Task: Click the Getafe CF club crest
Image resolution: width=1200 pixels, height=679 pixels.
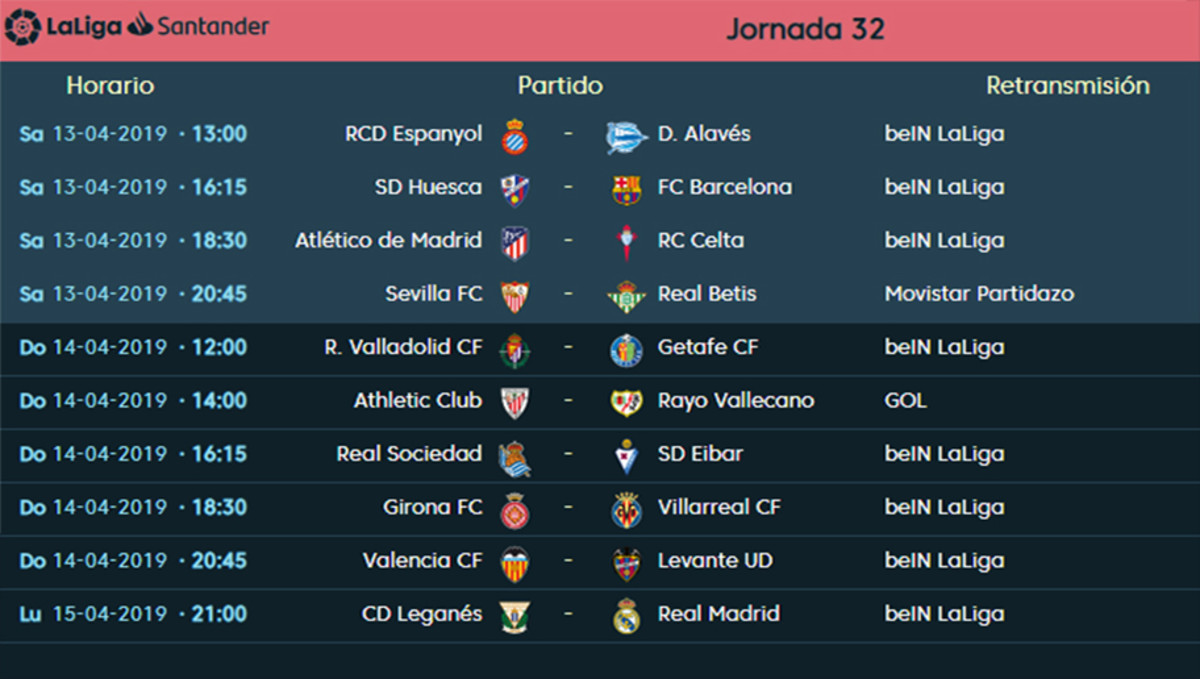Action: tap(627, 349)
